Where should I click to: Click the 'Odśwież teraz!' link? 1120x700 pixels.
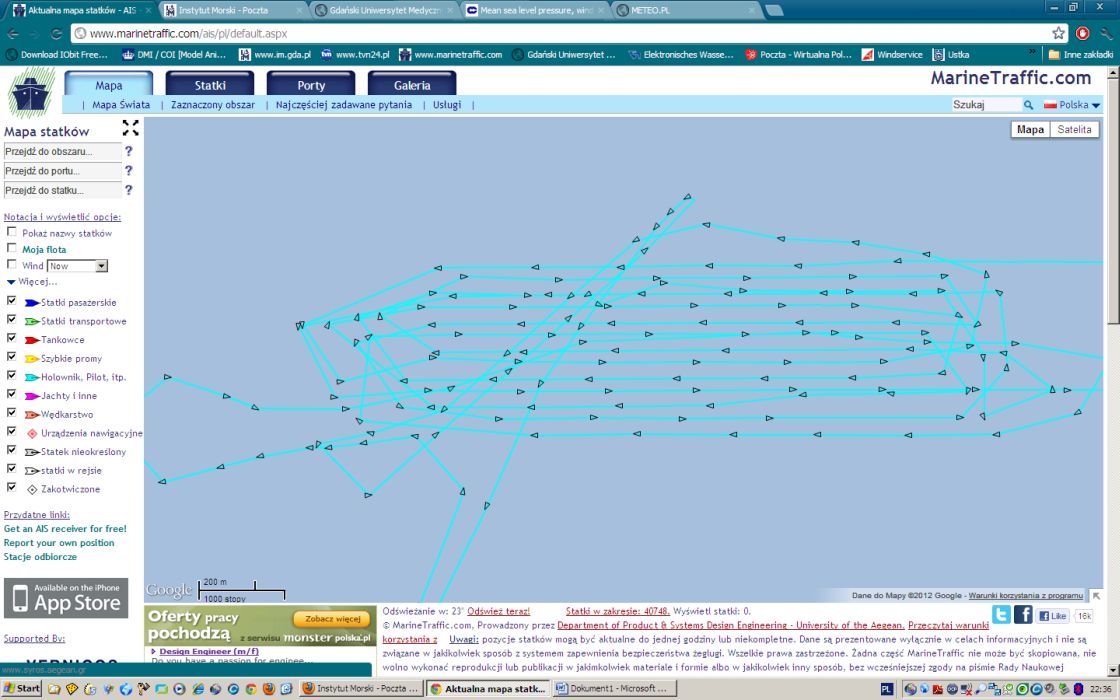tap(498, 610)
